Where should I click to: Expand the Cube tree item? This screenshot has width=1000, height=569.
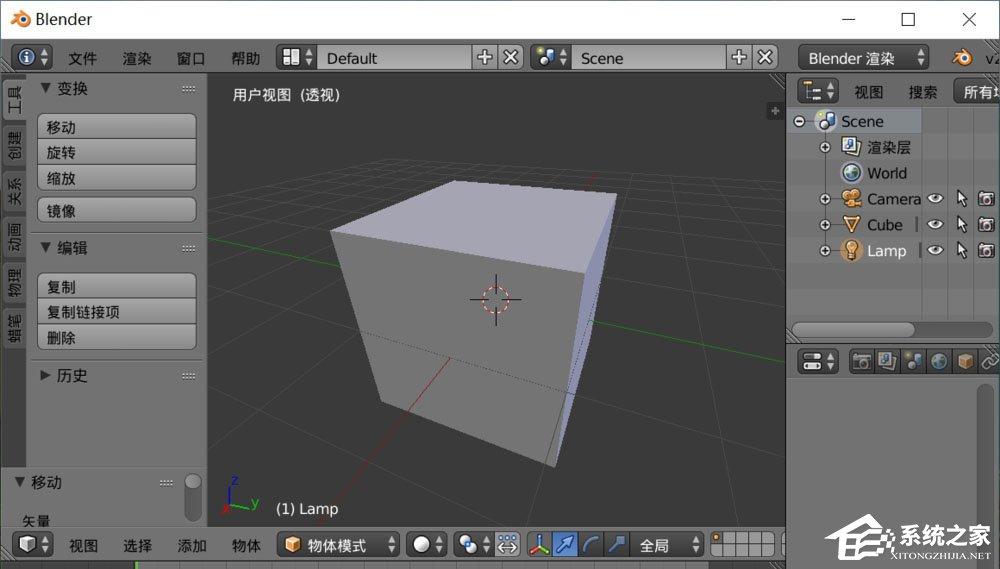click(825, 225)
